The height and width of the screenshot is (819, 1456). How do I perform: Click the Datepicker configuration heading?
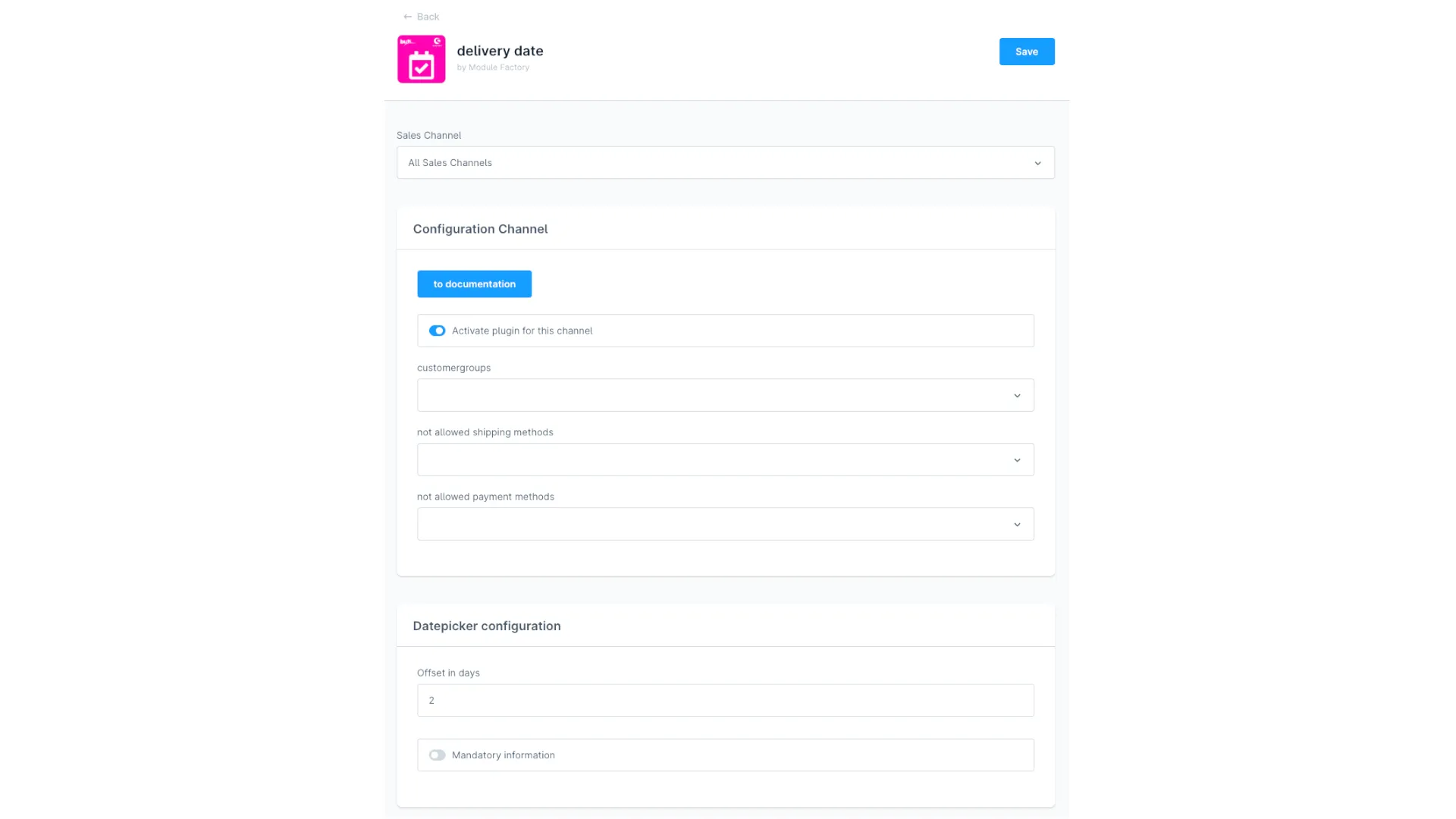point(487,626)
